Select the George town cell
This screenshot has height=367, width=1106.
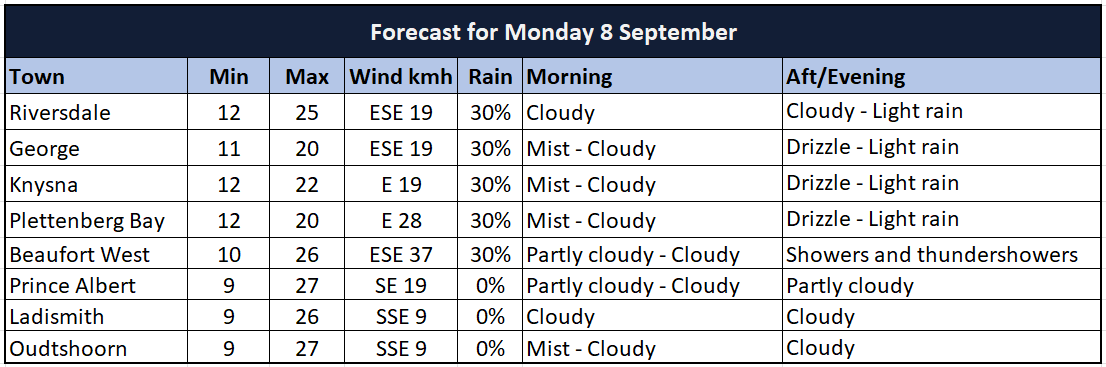pyautogui.click(x=97, y=148)
